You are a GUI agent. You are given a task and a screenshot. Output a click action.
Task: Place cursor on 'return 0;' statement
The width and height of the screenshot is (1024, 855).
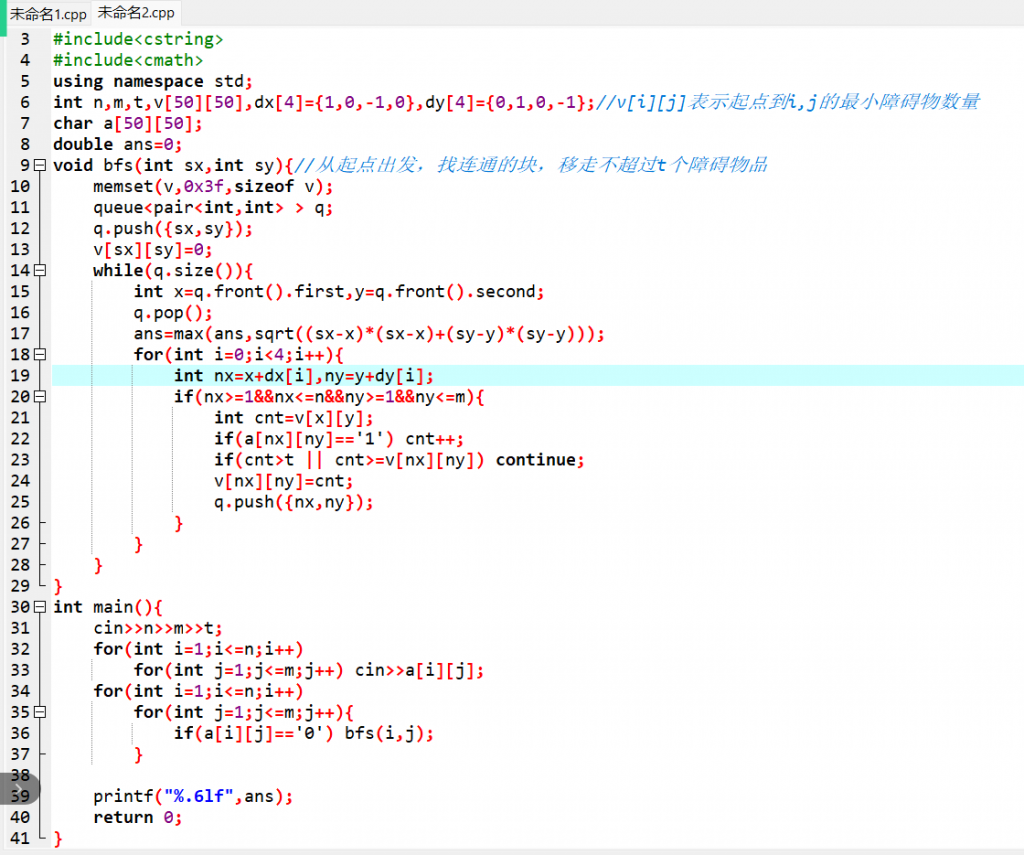(138, 818)
